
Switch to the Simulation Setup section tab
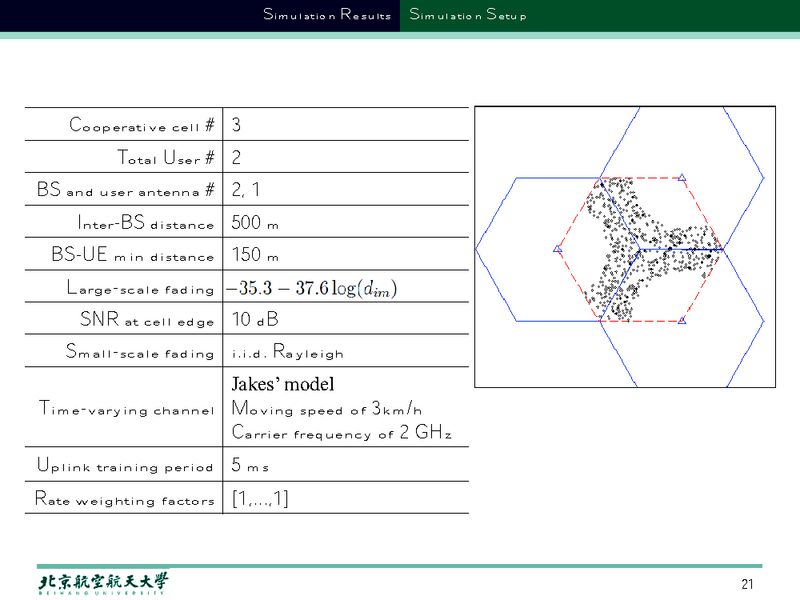pyautogui.click(x=467, y=15)
